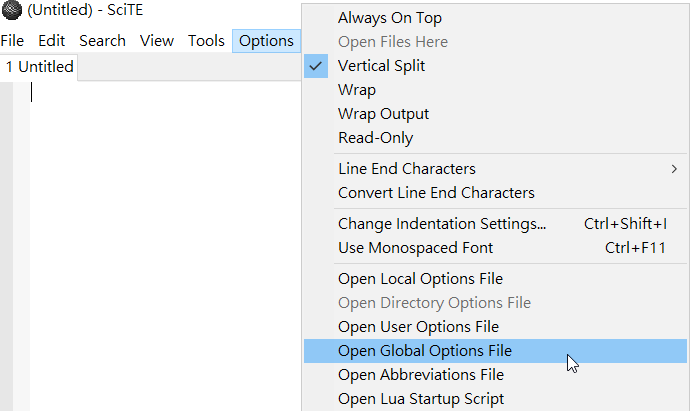Select Change Indentation Settings...
This screenshot has width=690, height=411.
pyautogui.click(x=495, y=224)
